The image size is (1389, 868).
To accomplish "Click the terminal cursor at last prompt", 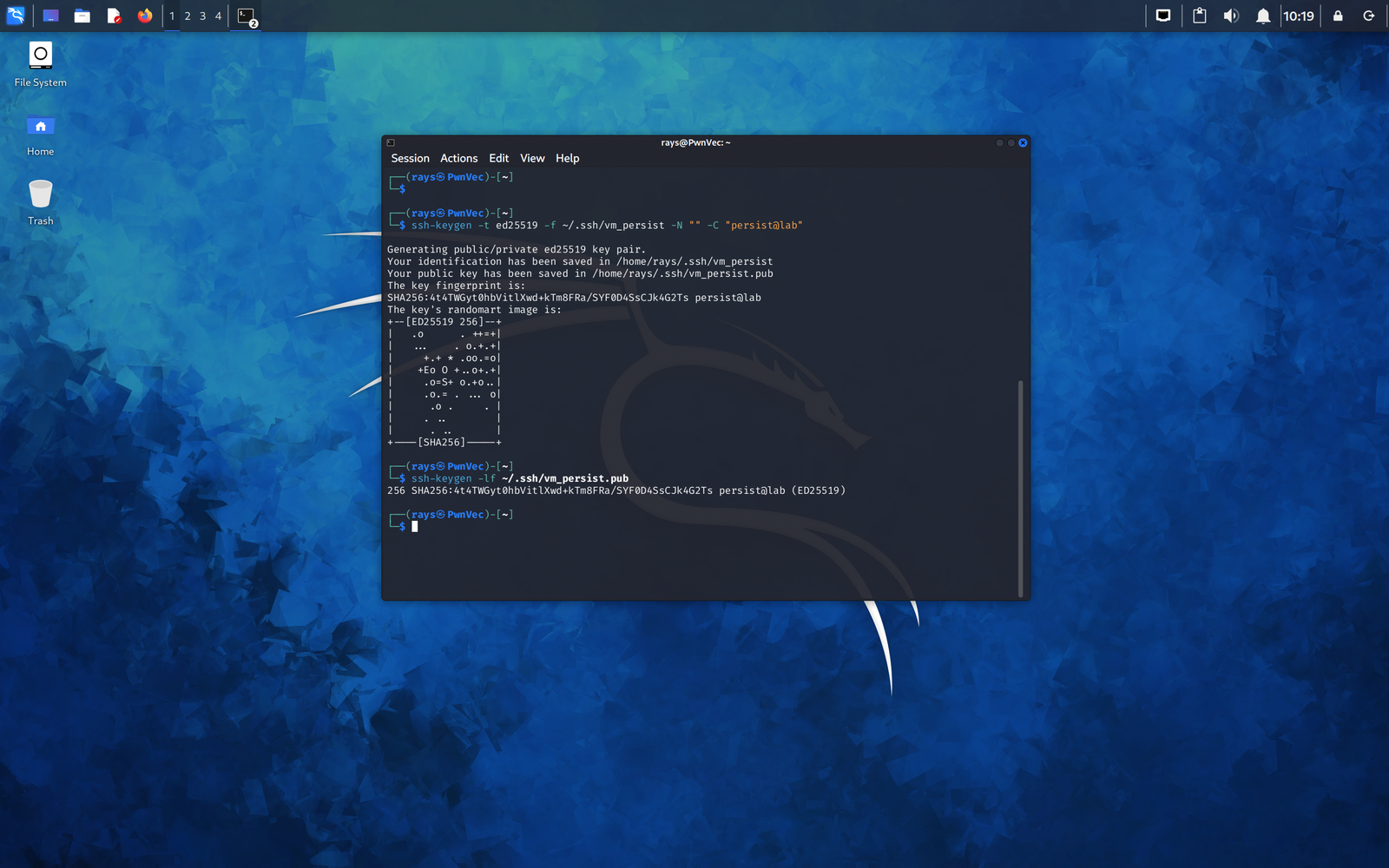I will [x=415, y=526].
